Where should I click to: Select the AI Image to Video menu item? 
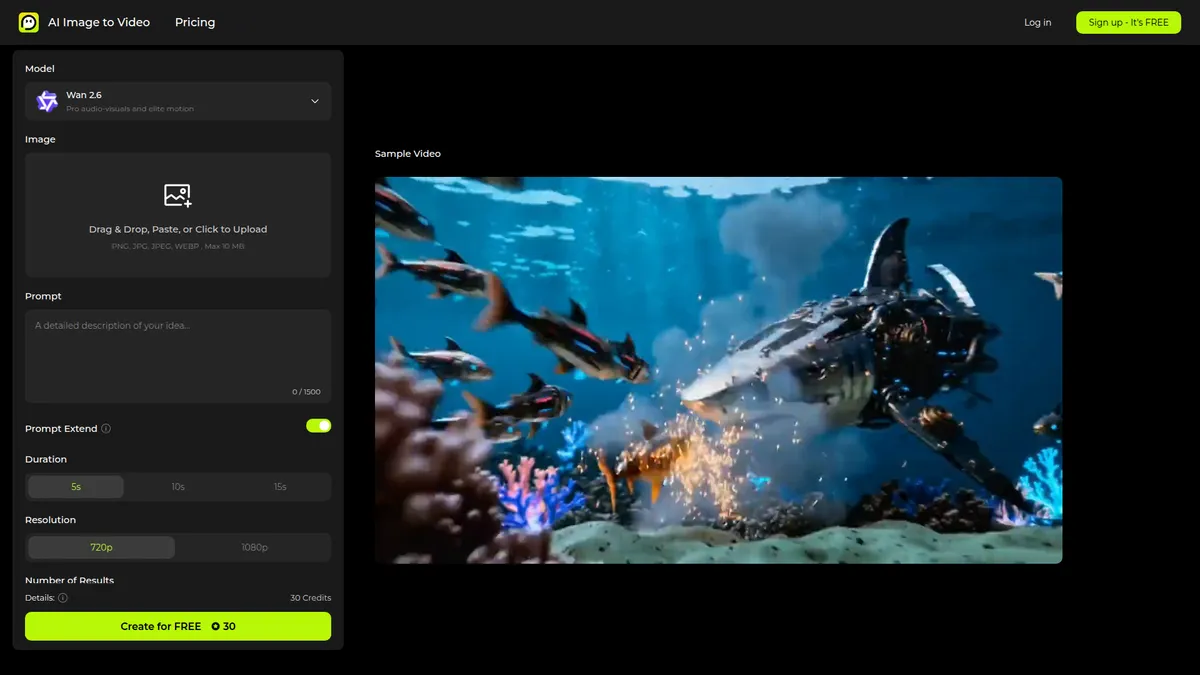pos(99,21)
